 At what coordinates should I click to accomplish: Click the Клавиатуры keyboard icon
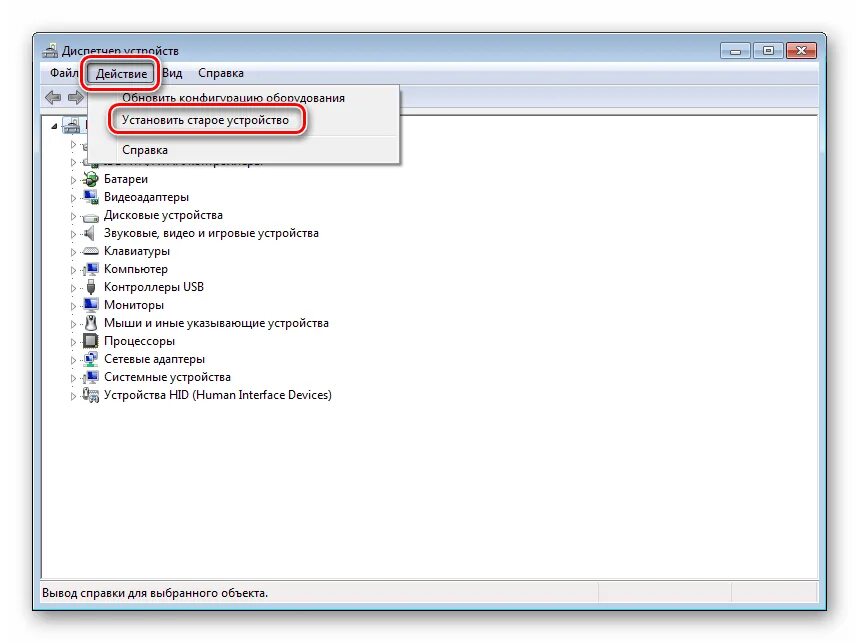point(90,251)
